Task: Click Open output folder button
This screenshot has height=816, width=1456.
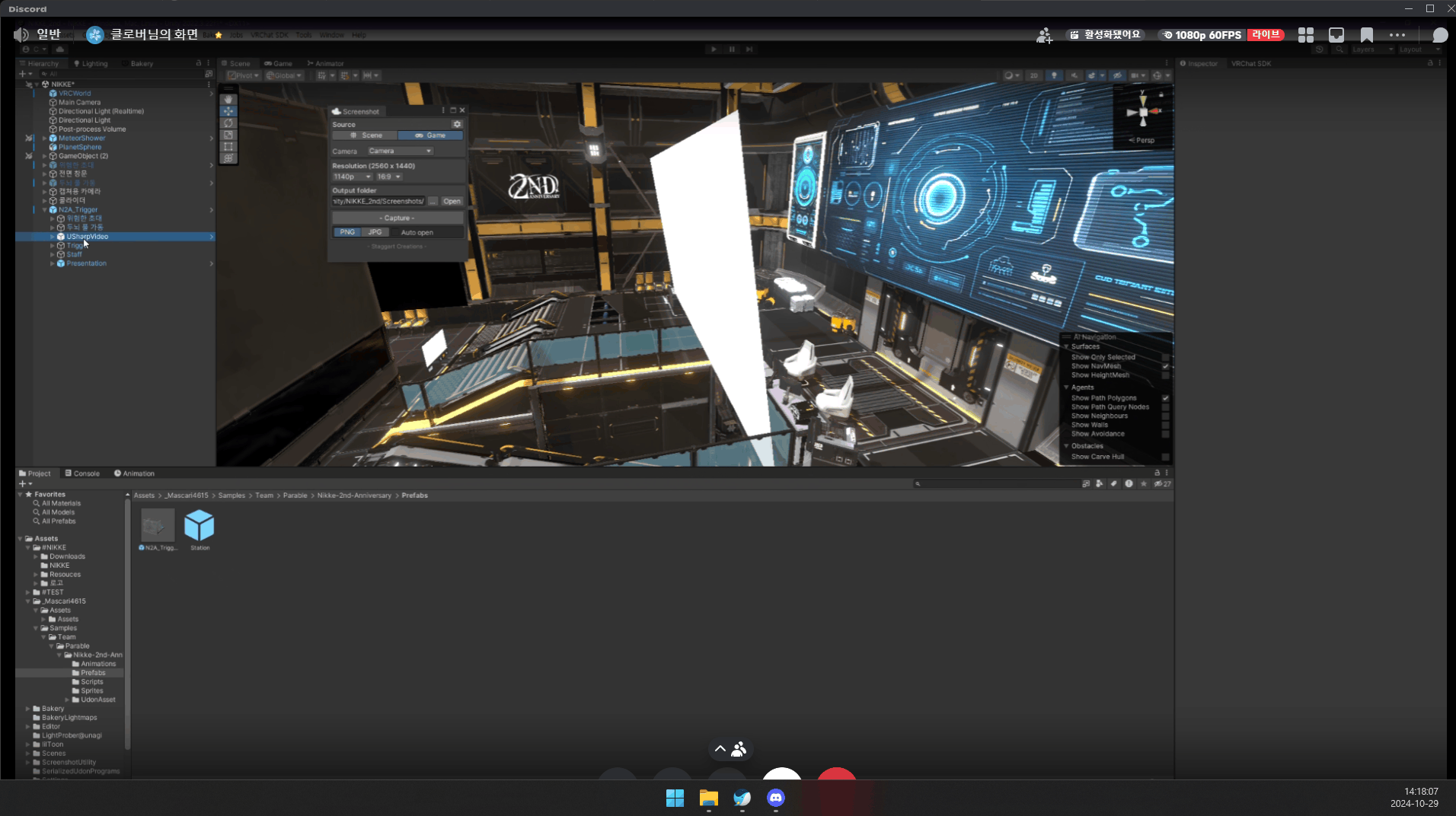Action: (x=452, y=202)
